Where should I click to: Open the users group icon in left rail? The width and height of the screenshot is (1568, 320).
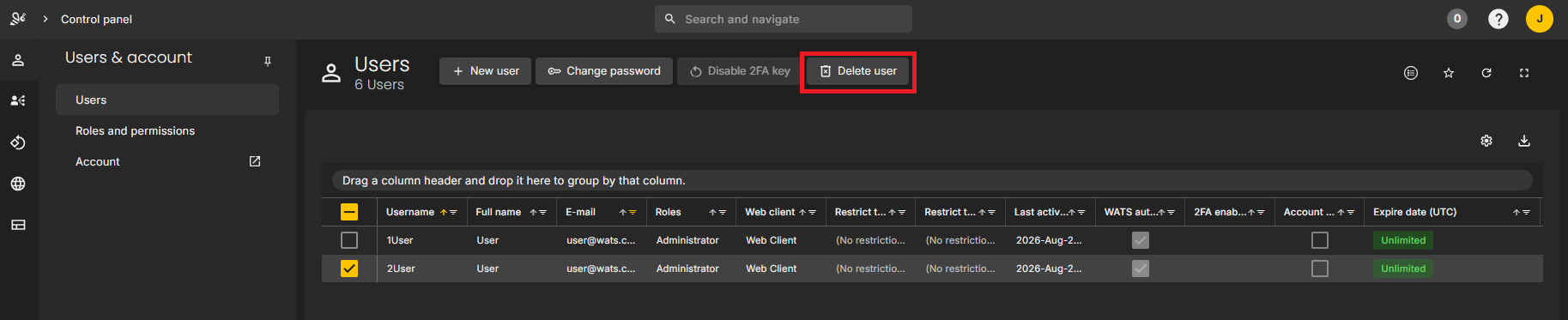(x=18, y=100)
